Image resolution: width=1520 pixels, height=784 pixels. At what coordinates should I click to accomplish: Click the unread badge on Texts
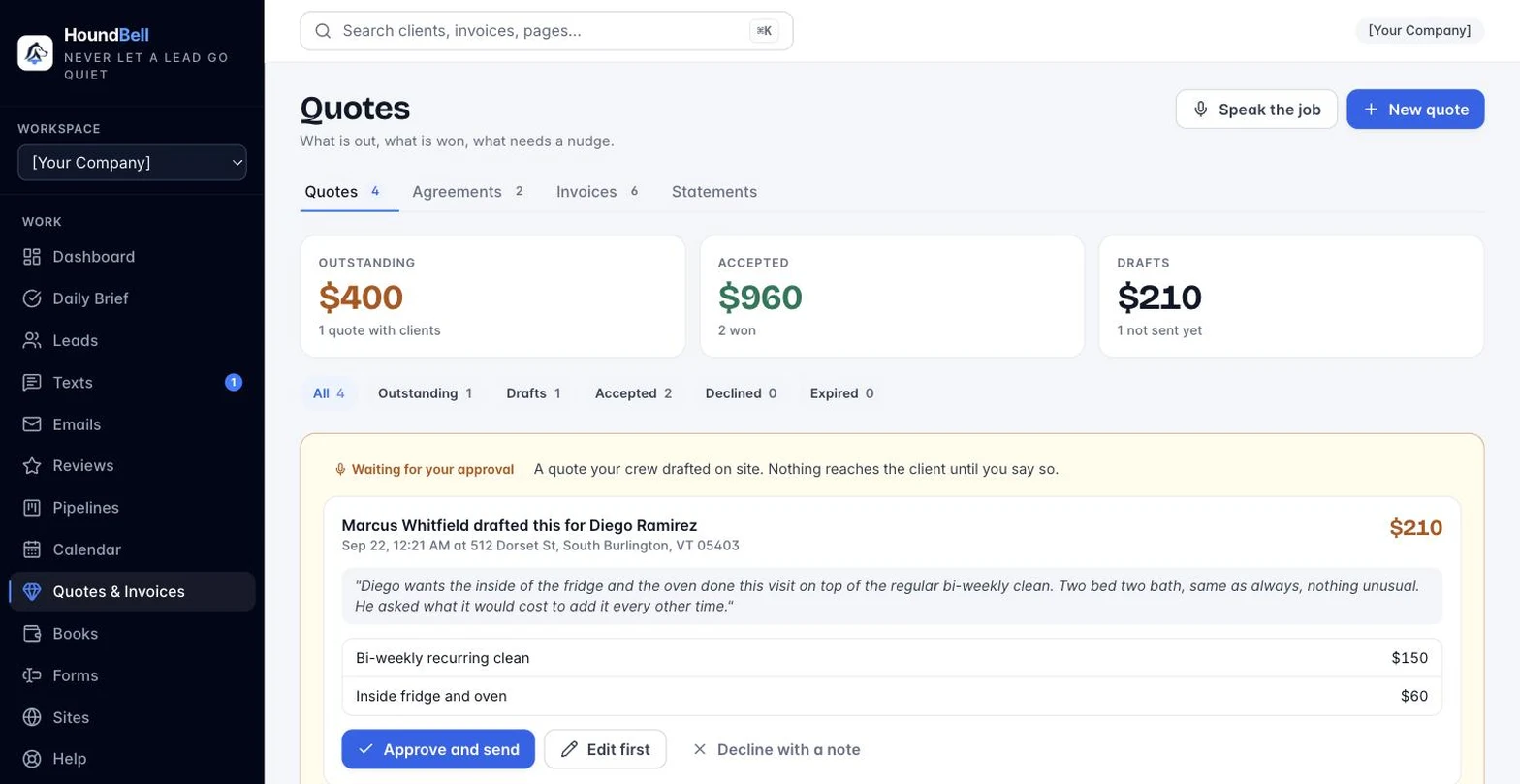234,383
